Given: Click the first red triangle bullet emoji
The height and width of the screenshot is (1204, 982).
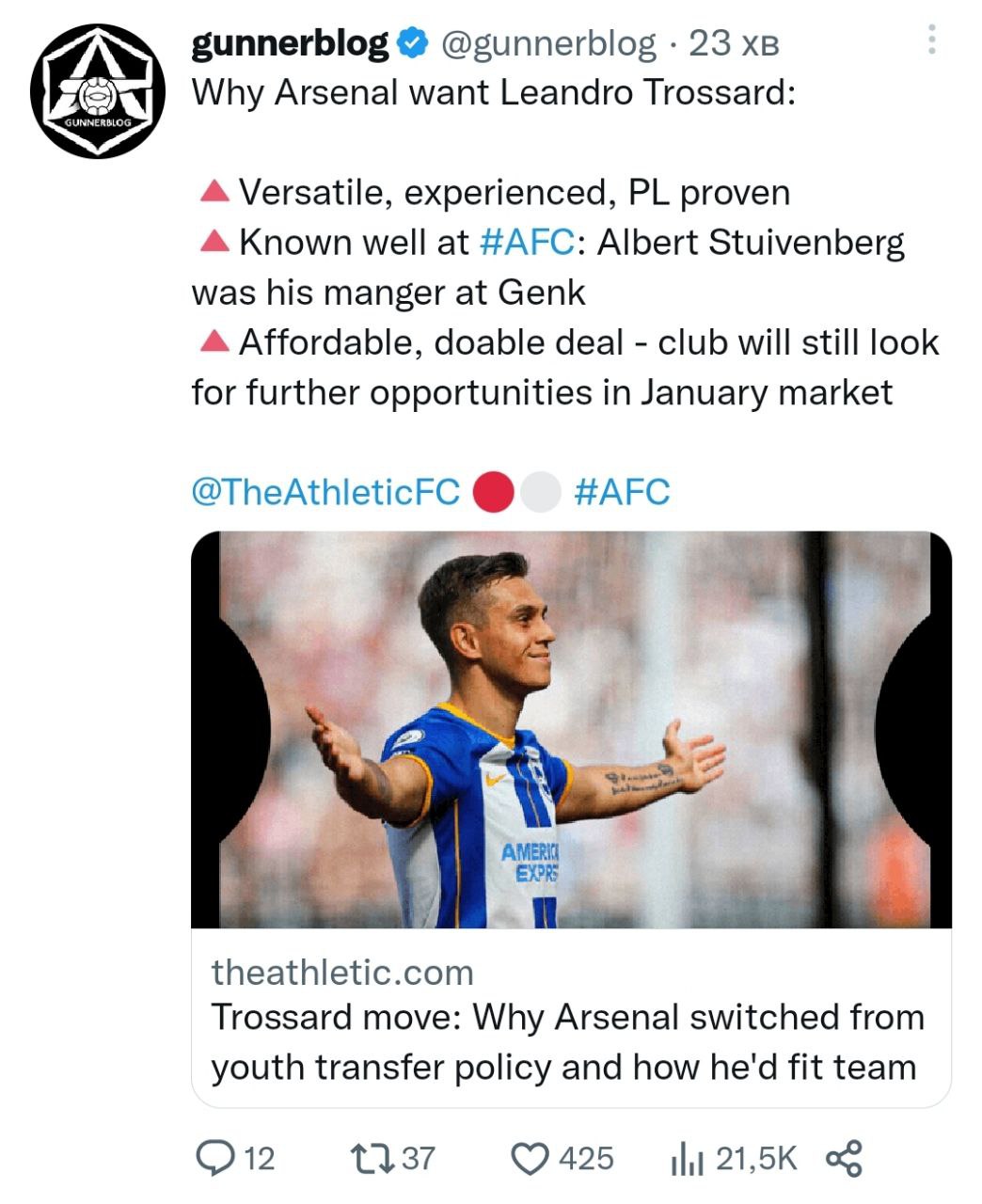Looking at the screenshot, I should [x=215, y=193].
